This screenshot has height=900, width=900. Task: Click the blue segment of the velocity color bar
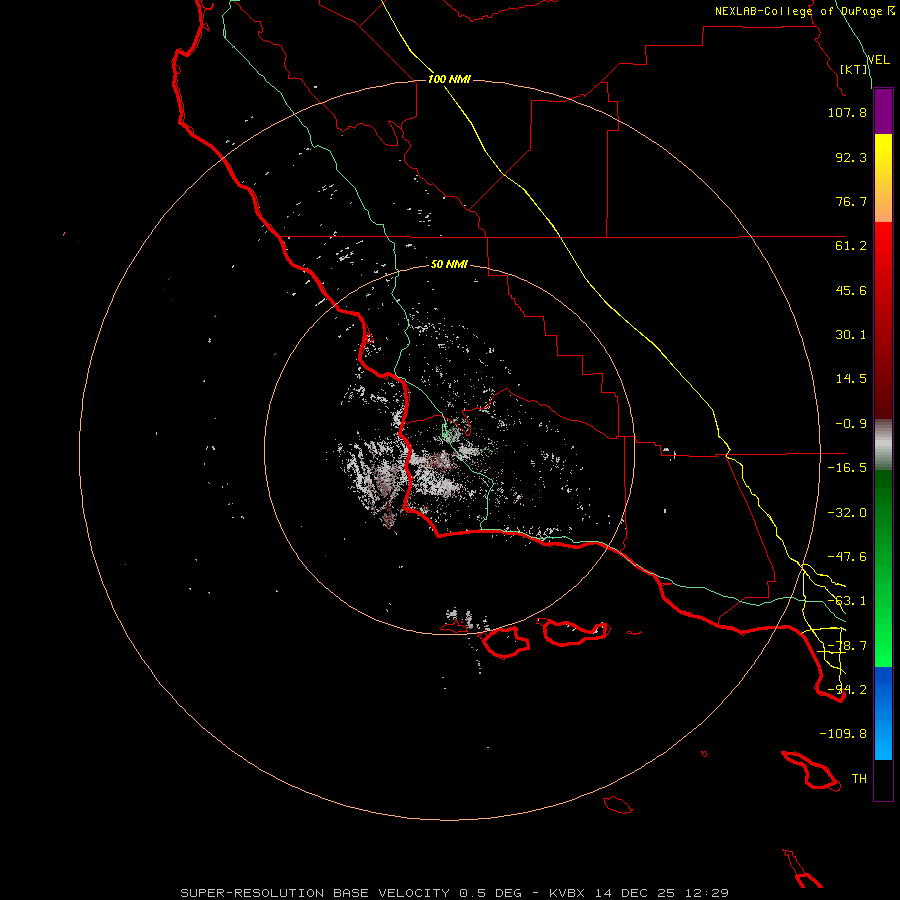point(883,713)
